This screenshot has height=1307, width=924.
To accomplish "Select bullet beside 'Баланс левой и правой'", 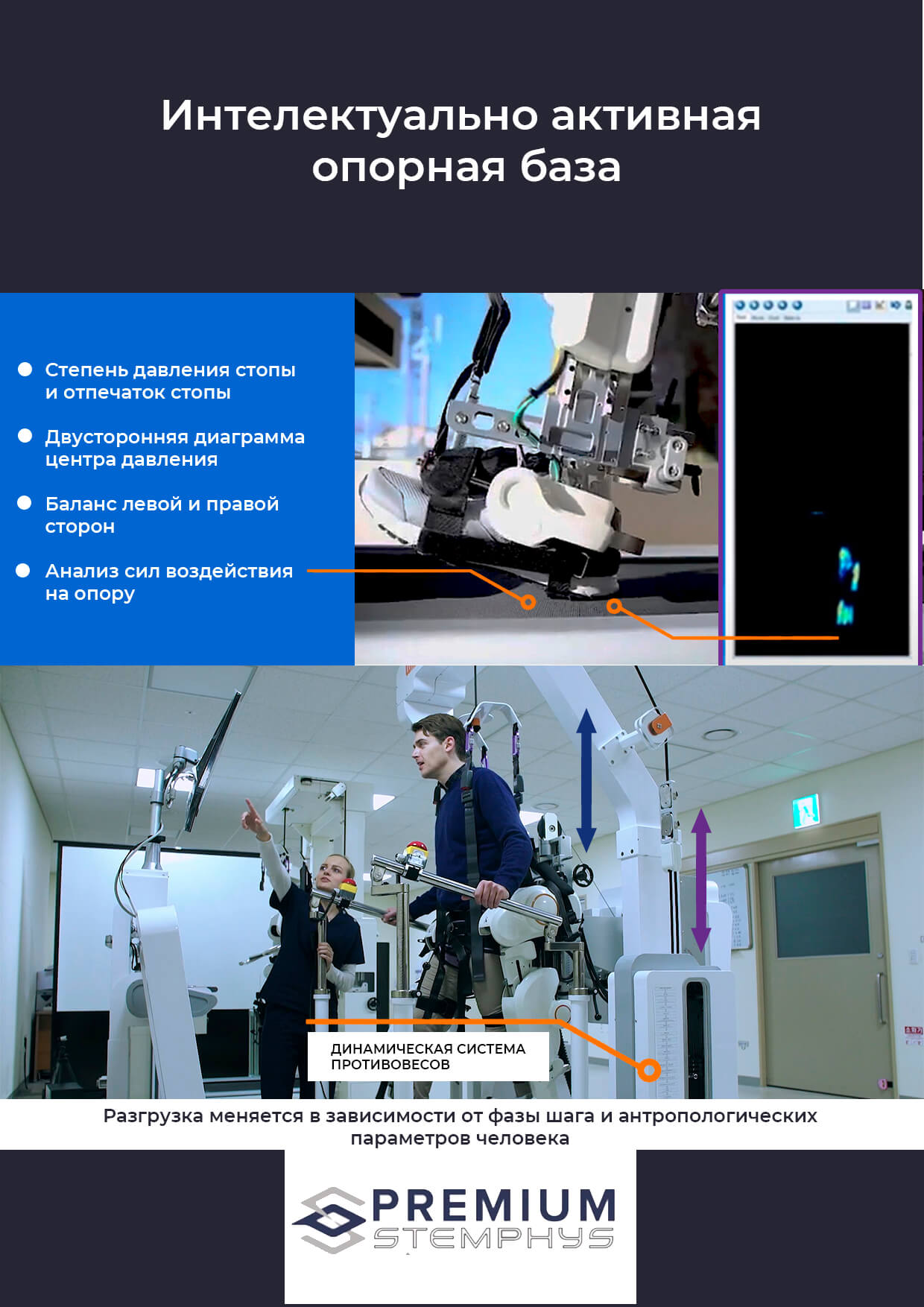I will [25, 504].
